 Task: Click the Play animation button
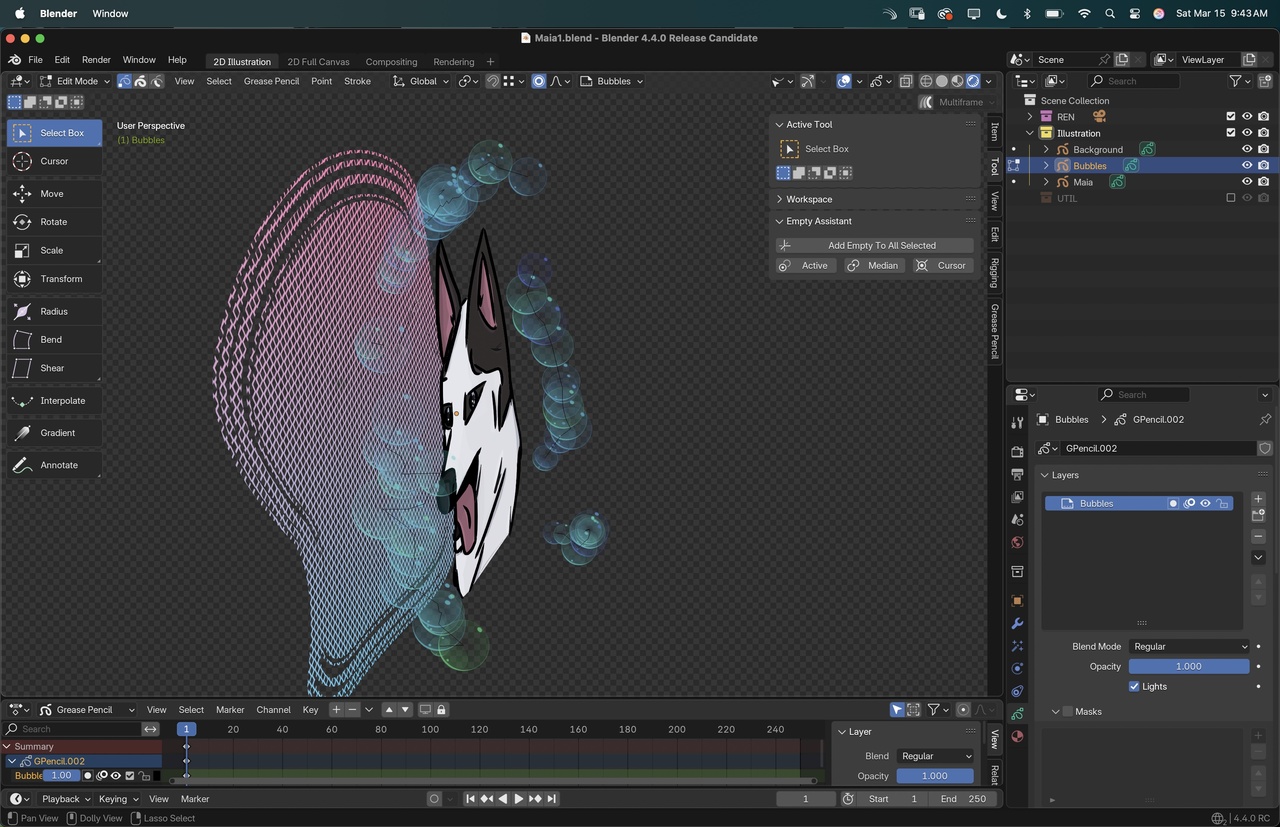tap(518, 798)
